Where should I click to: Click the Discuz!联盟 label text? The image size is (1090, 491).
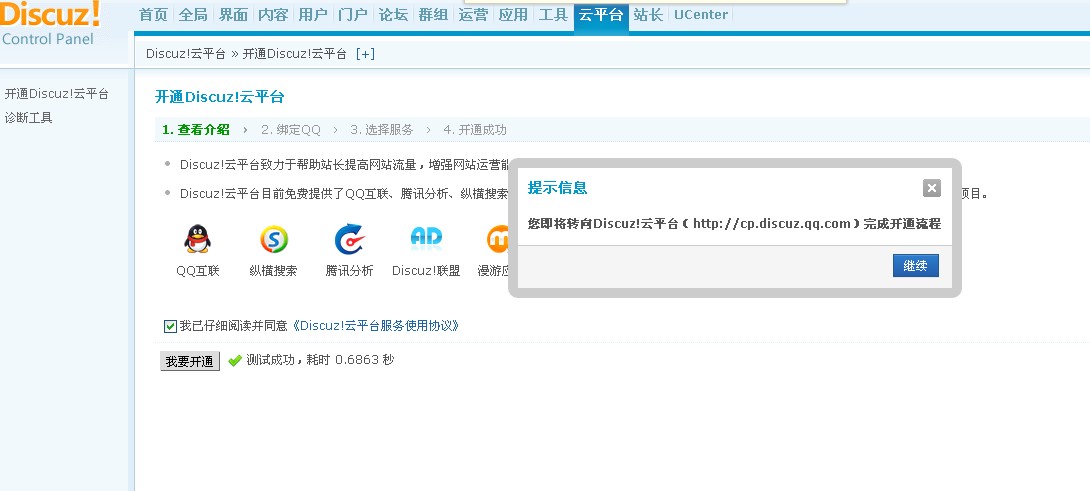point(426,271)
